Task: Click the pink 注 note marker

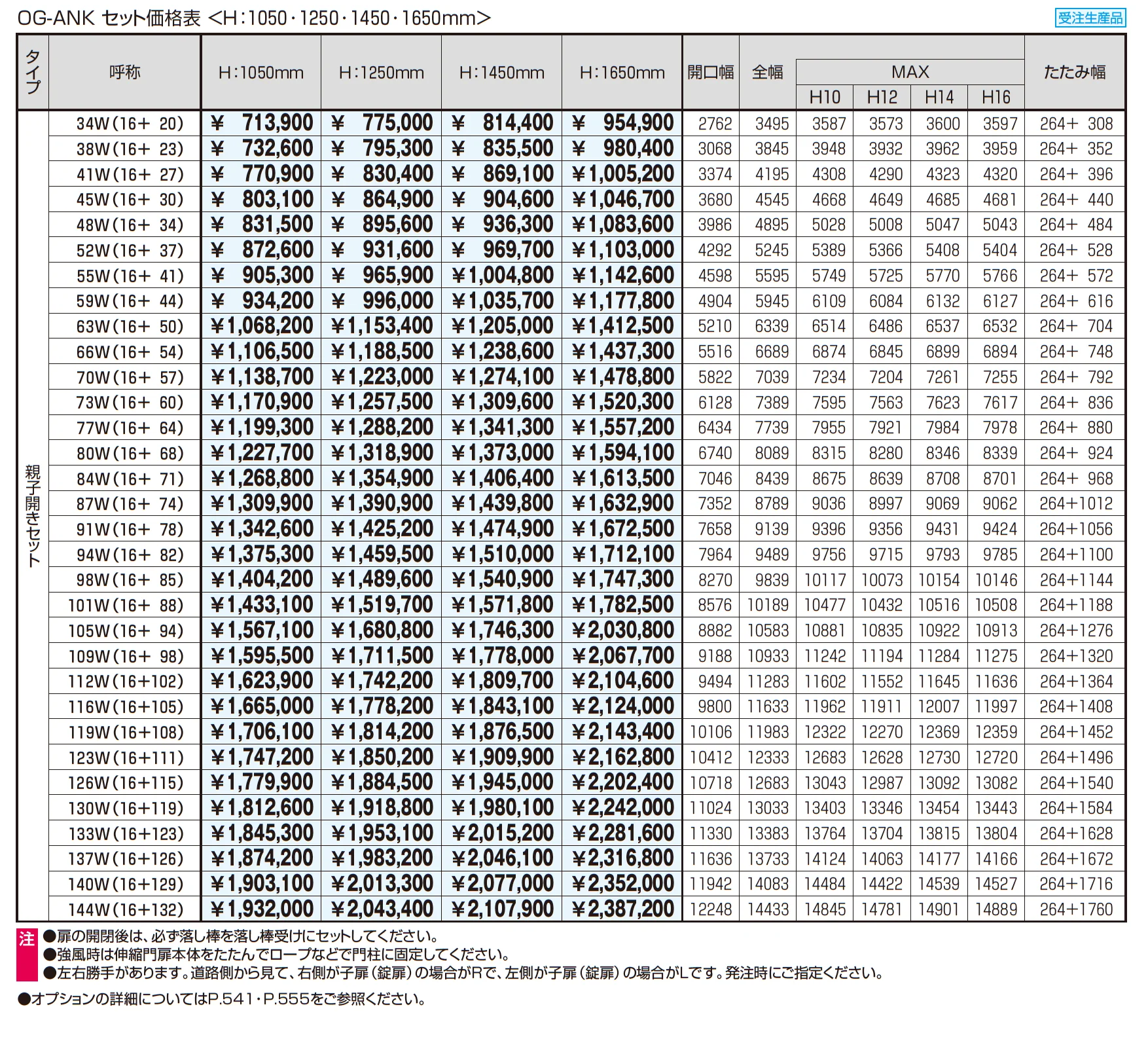Action: (26, 955)
